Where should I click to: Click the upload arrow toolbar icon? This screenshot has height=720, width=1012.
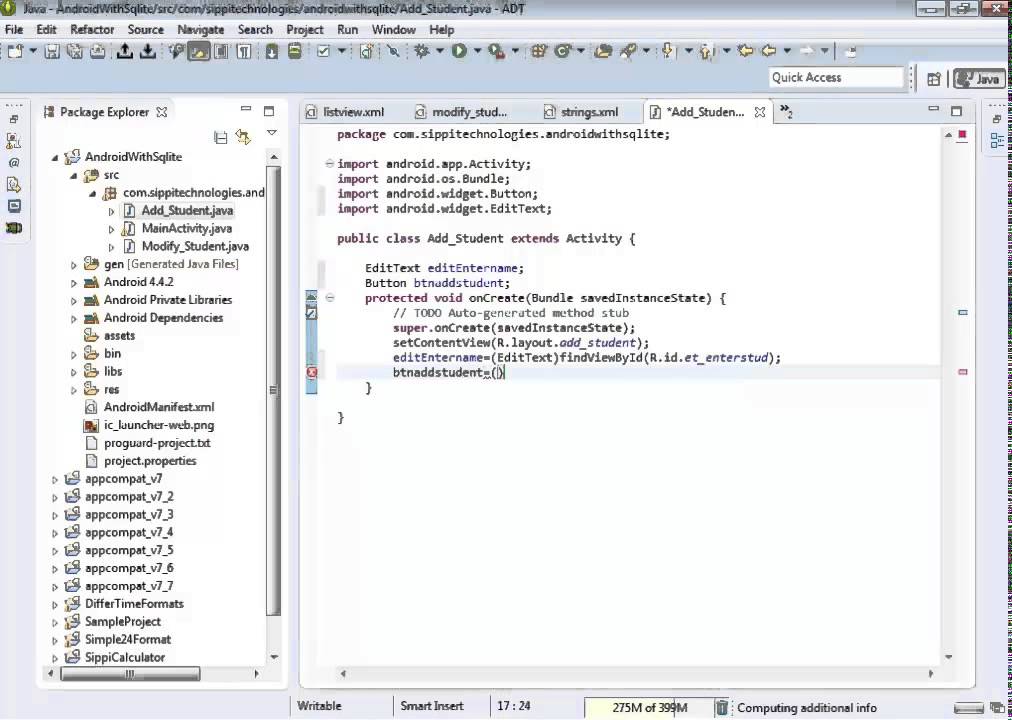tap(125, 52)
